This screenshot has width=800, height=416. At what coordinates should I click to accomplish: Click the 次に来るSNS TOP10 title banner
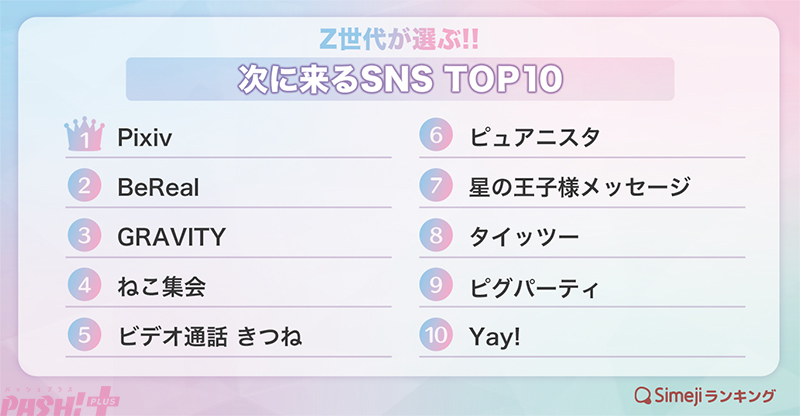click(x=400, y=78)
